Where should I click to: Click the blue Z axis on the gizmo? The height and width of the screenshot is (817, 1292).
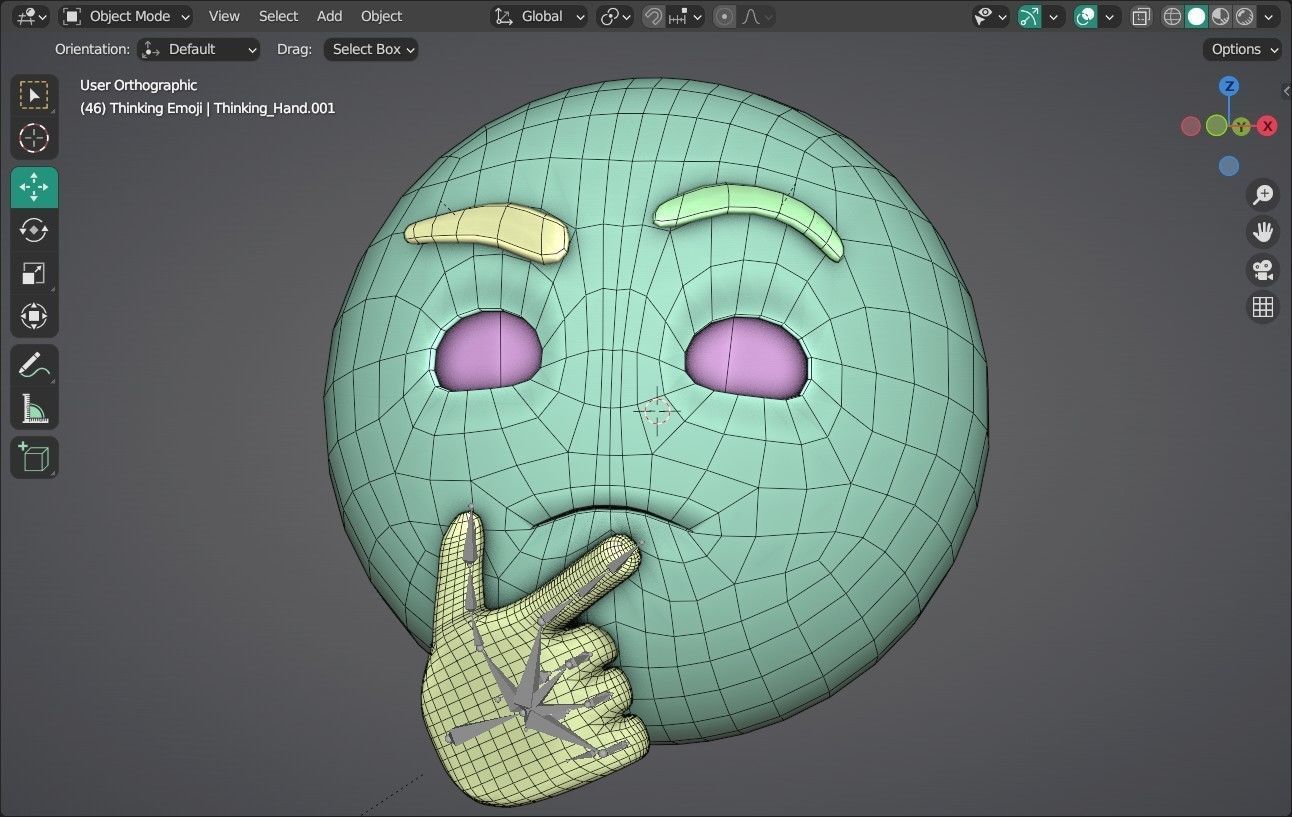coord(1229,86)
